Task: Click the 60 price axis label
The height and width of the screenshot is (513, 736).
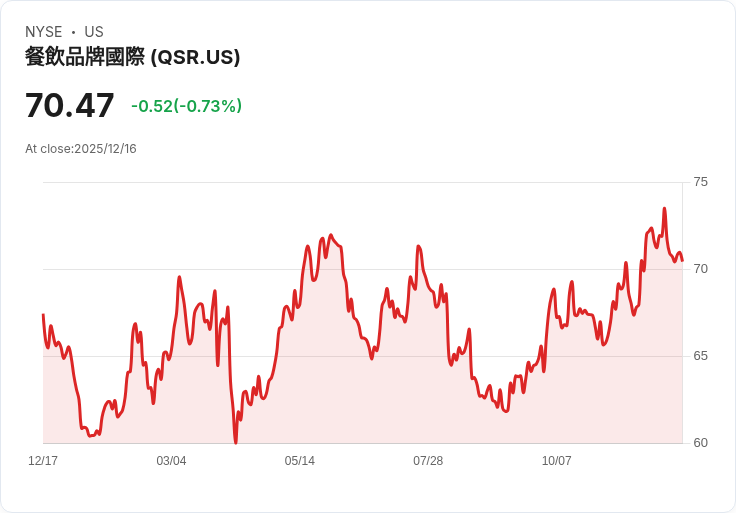Action: coord(700,443)
